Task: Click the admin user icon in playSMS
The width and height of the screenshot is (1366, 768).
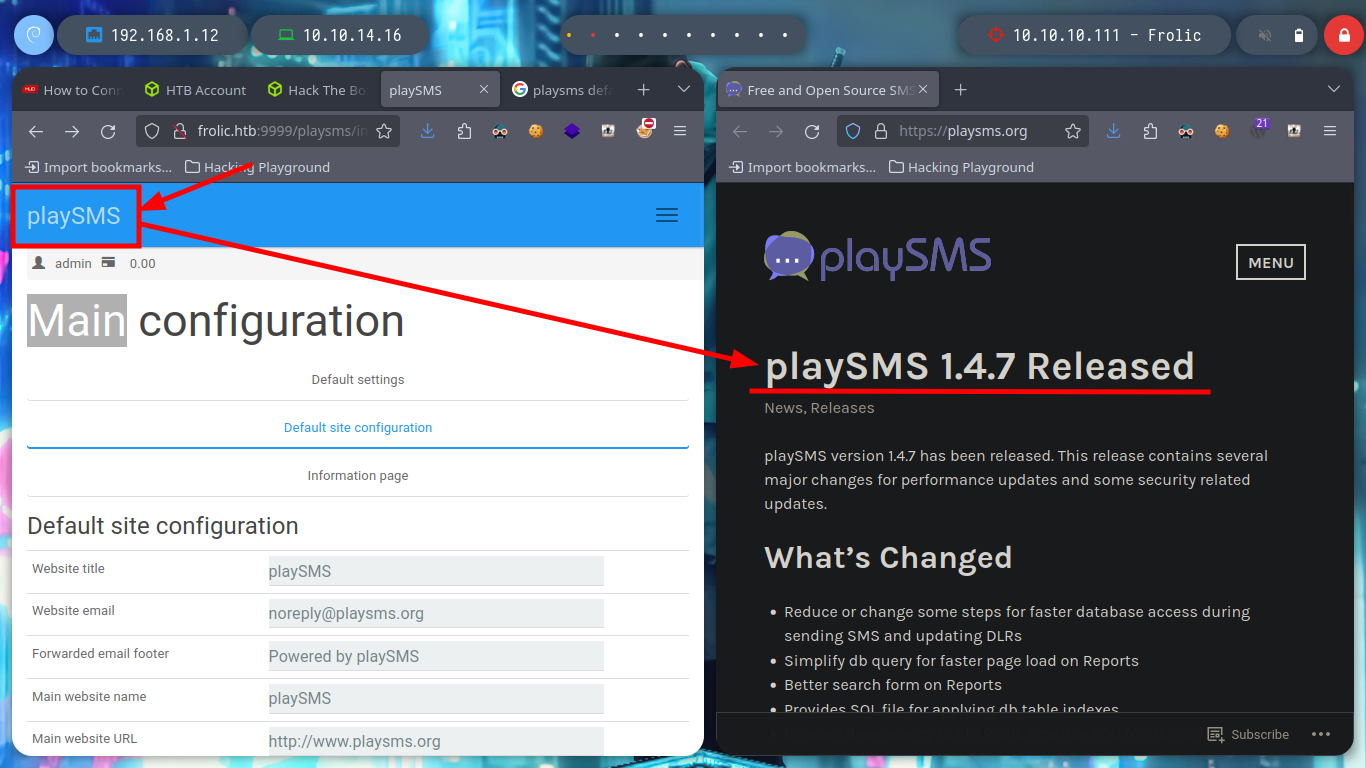Action: 39,263
